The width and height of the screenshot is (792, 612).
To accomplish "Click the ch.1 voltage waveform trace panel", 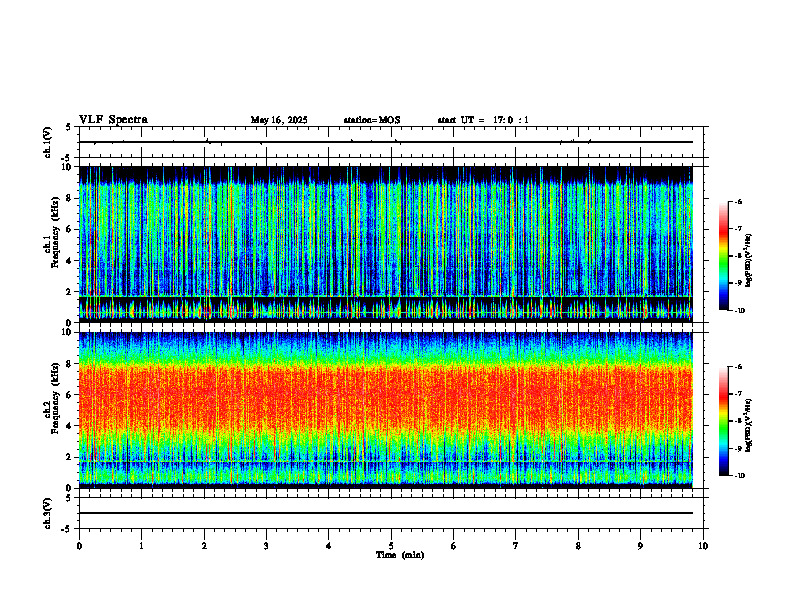I will point(391,142).
